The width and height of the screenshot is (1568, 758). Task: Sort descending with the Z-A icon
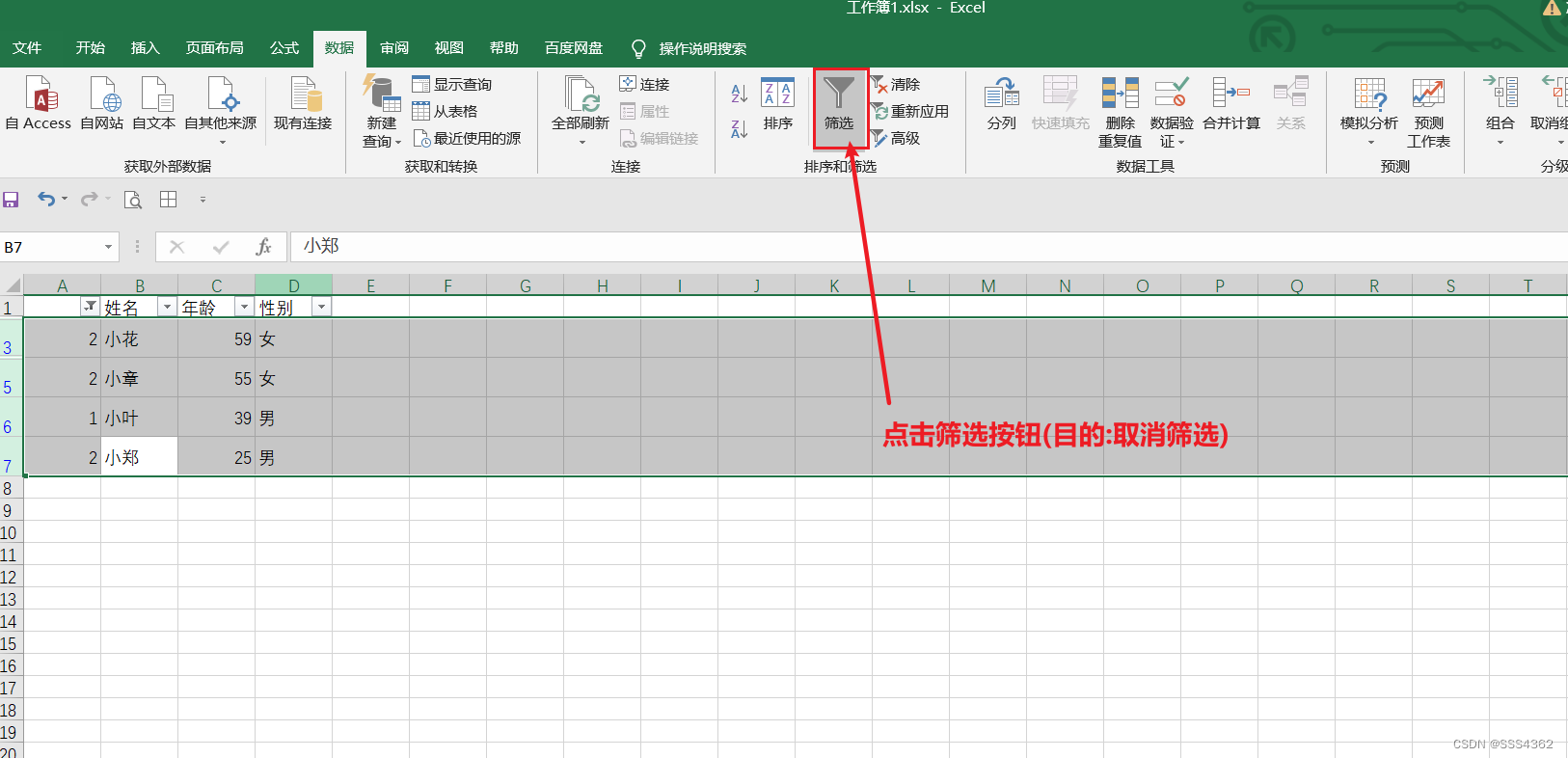tap(739, 128)
